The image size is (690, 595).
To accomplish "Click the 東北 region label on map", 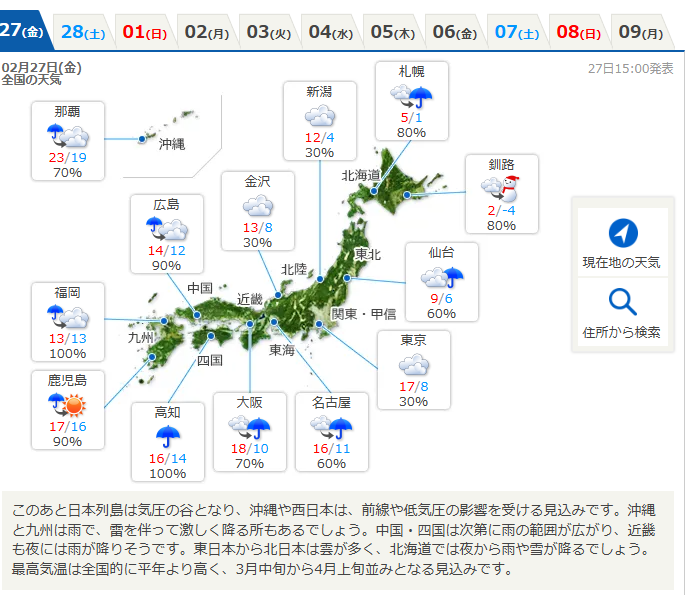I will point(367,254).
